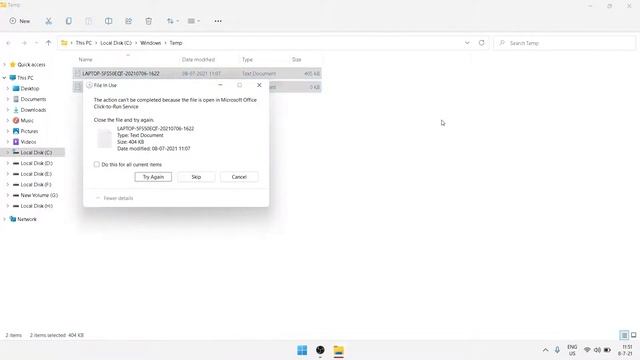The image size is (640, 360).
Task: Select This PC in navigation pane
Action: coord(25,78)
